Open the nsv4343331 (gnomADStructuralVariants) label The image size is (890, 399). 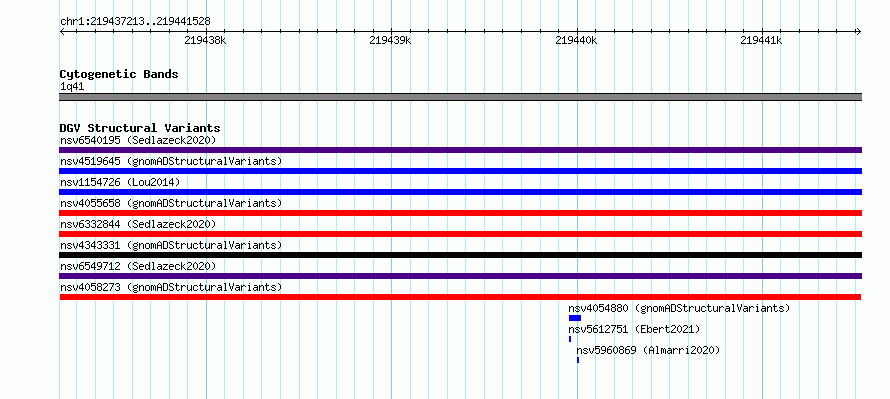coord(171,245)
